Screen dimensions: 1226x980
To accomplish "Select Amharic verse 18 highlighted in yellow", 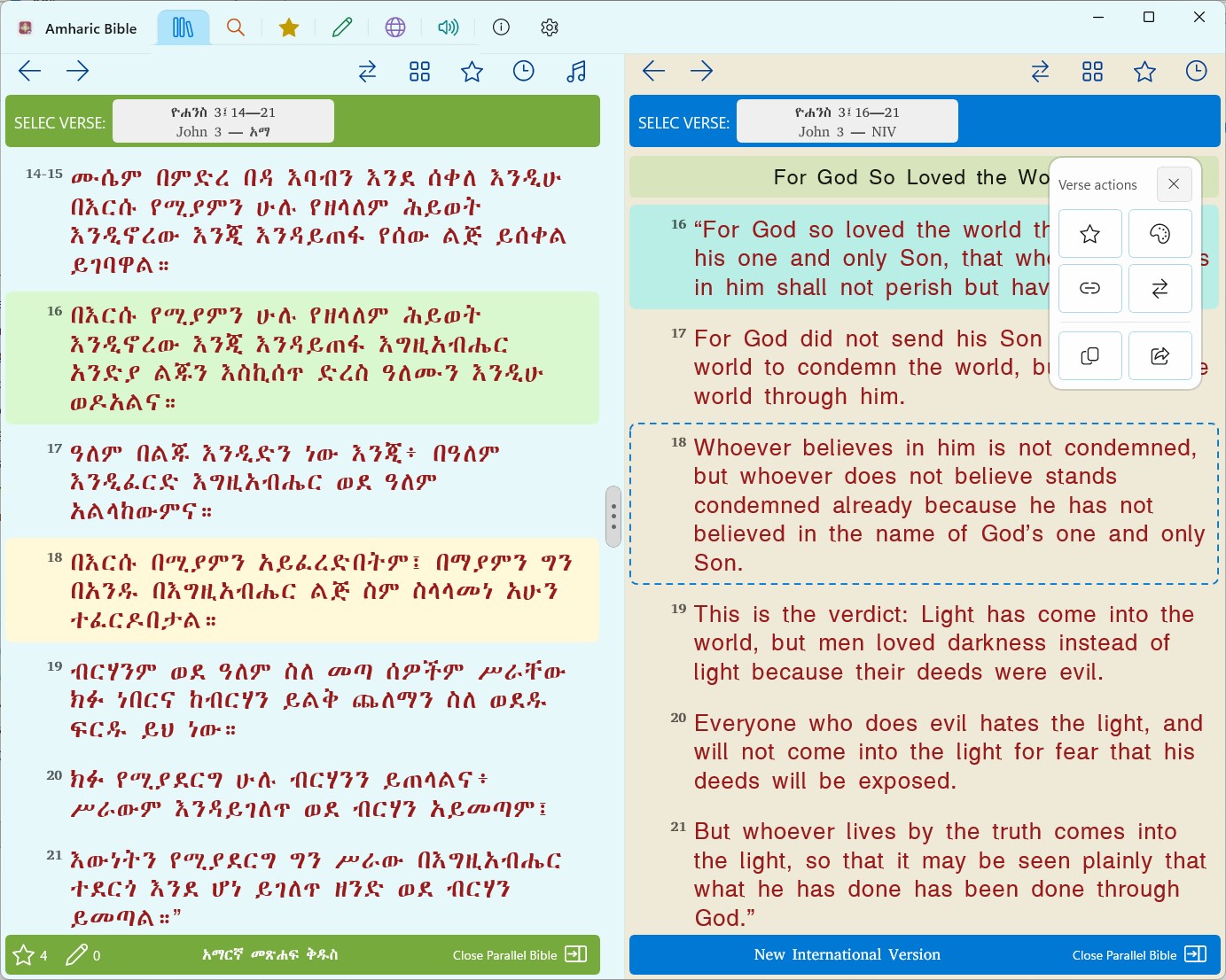I will pos(302,590).
